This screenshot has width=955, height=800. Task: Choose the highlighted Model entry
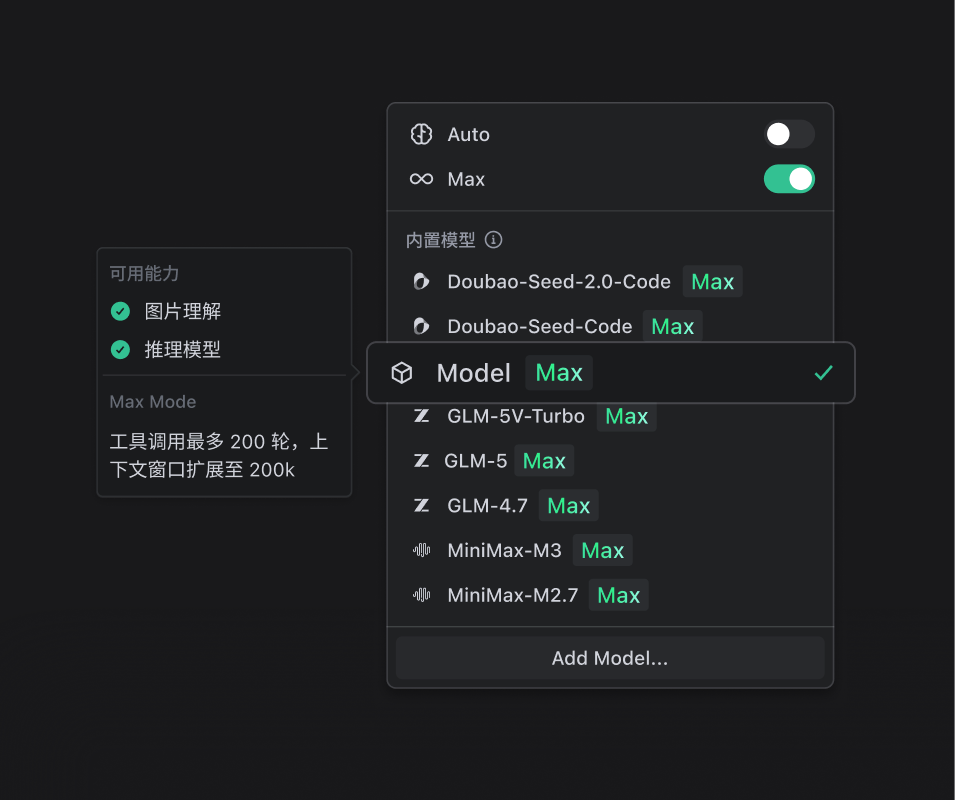611,373
